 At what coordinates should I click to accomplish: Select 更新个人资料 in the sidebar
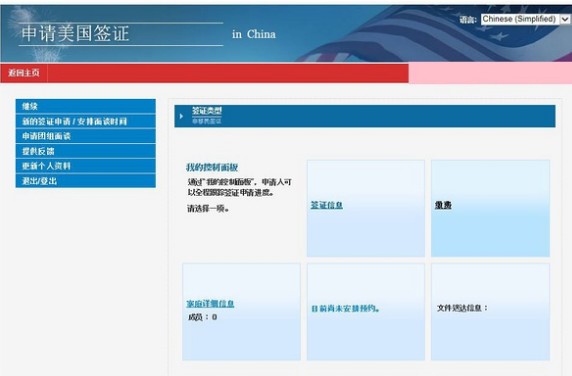[x=85, y=166]
